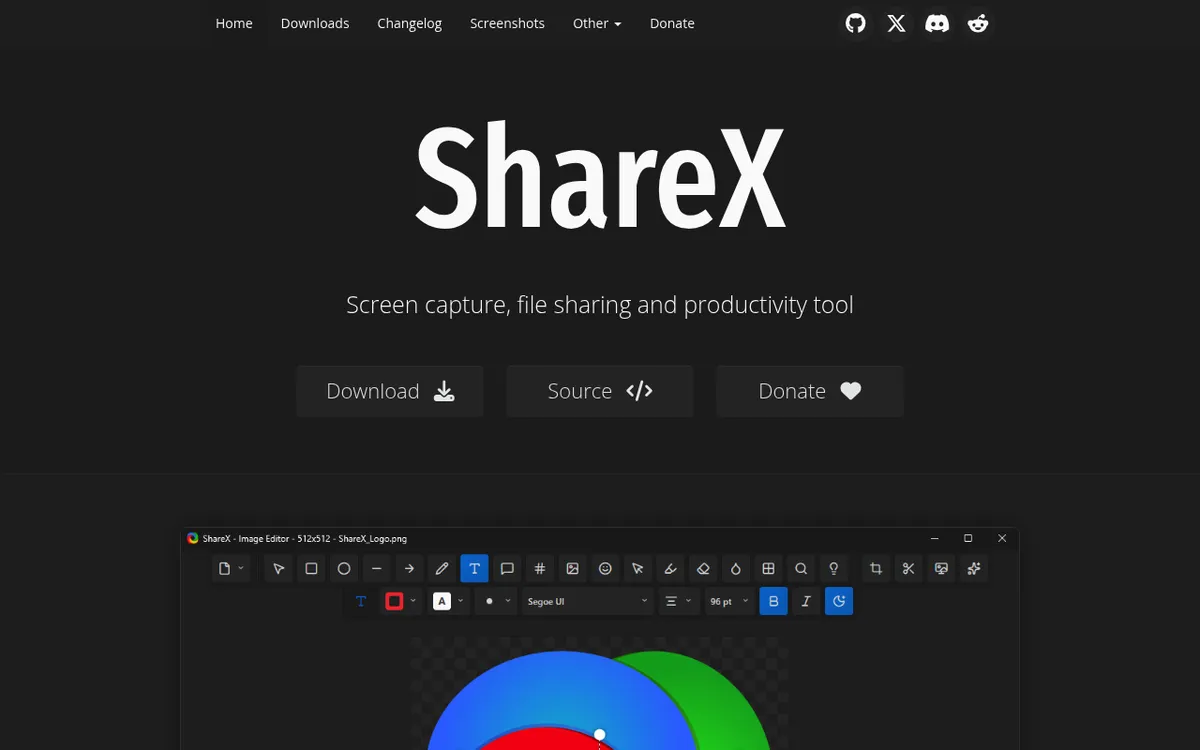
Task: Open the Discord server icon
Action: pyautogui.click(x=937, y=23)
